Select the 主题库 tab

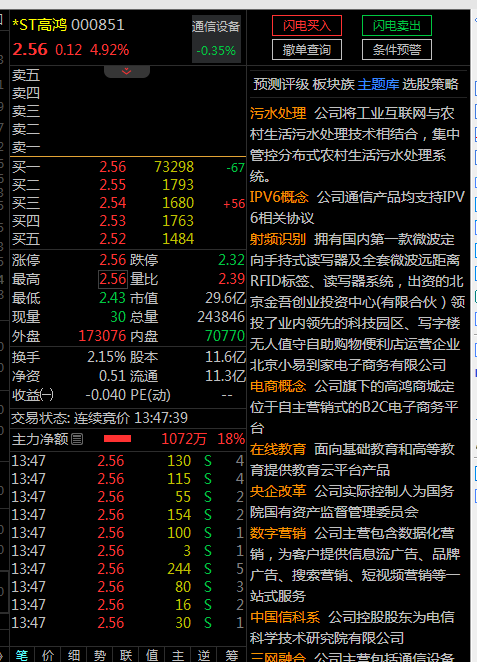[378, 84]
